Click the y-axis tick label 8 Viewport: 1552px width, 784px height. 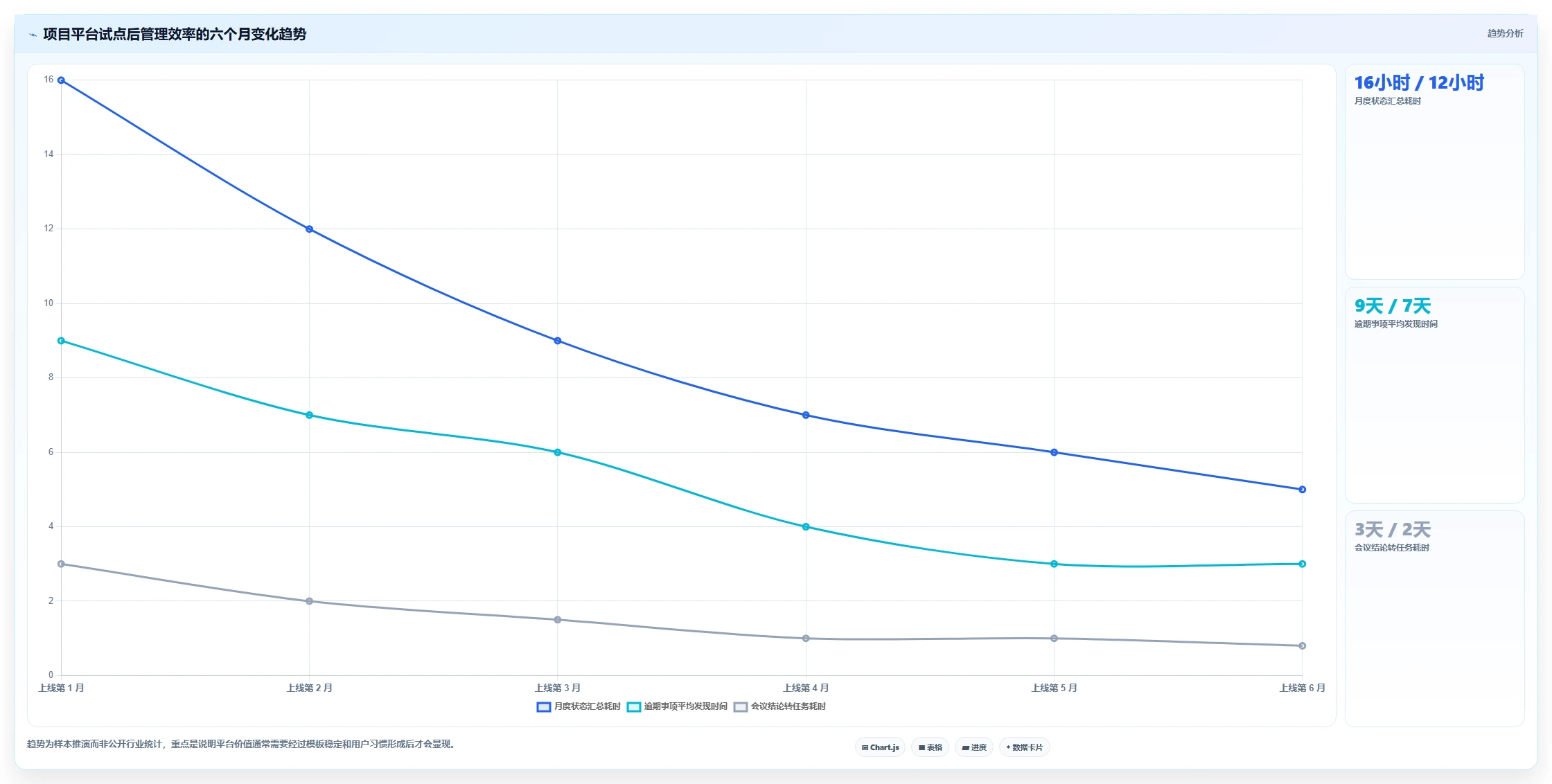51,377
